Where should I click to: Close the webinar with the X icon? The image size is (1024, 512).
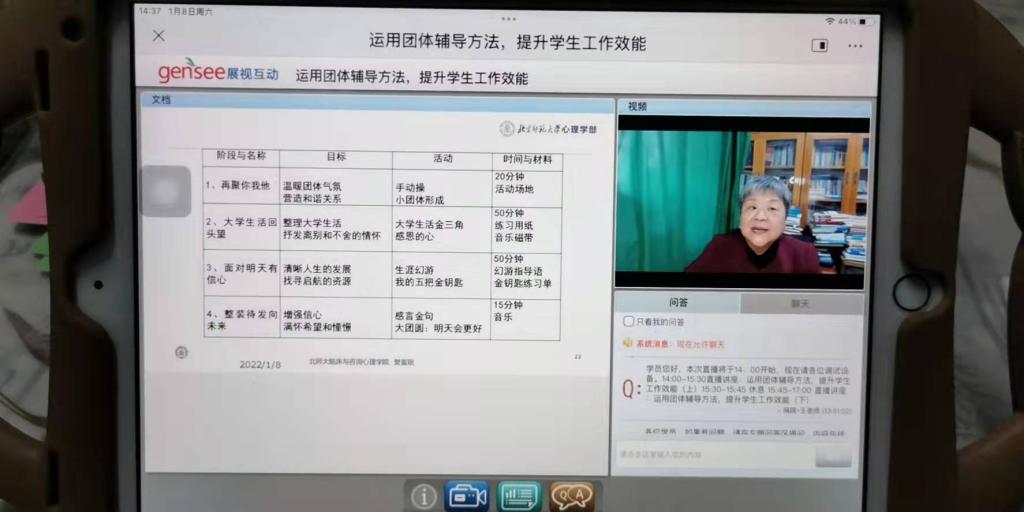pyautogui.click(x=158, y=36)
